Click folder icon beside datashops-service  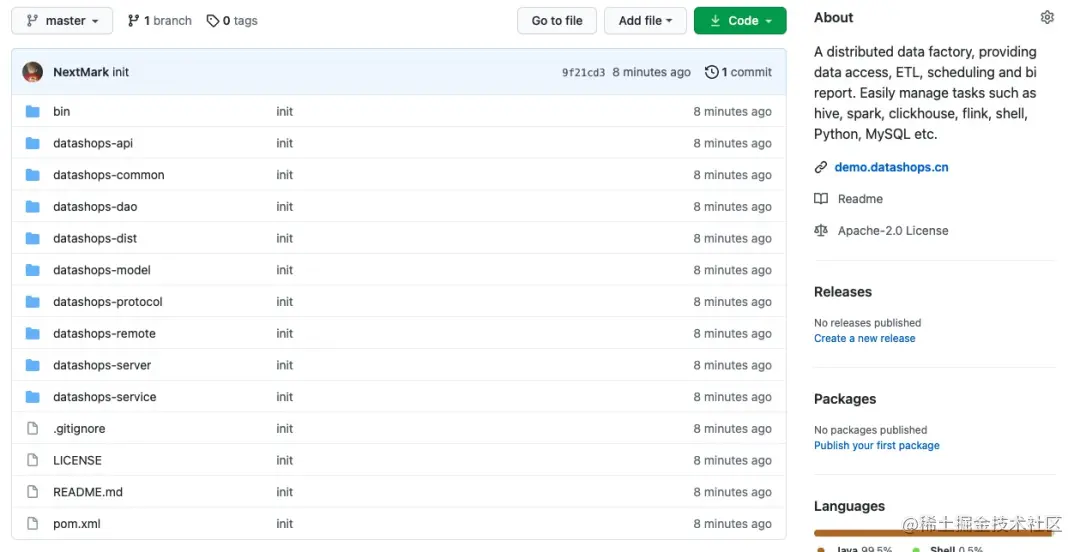pyautogui.click(x=32, y=397)
